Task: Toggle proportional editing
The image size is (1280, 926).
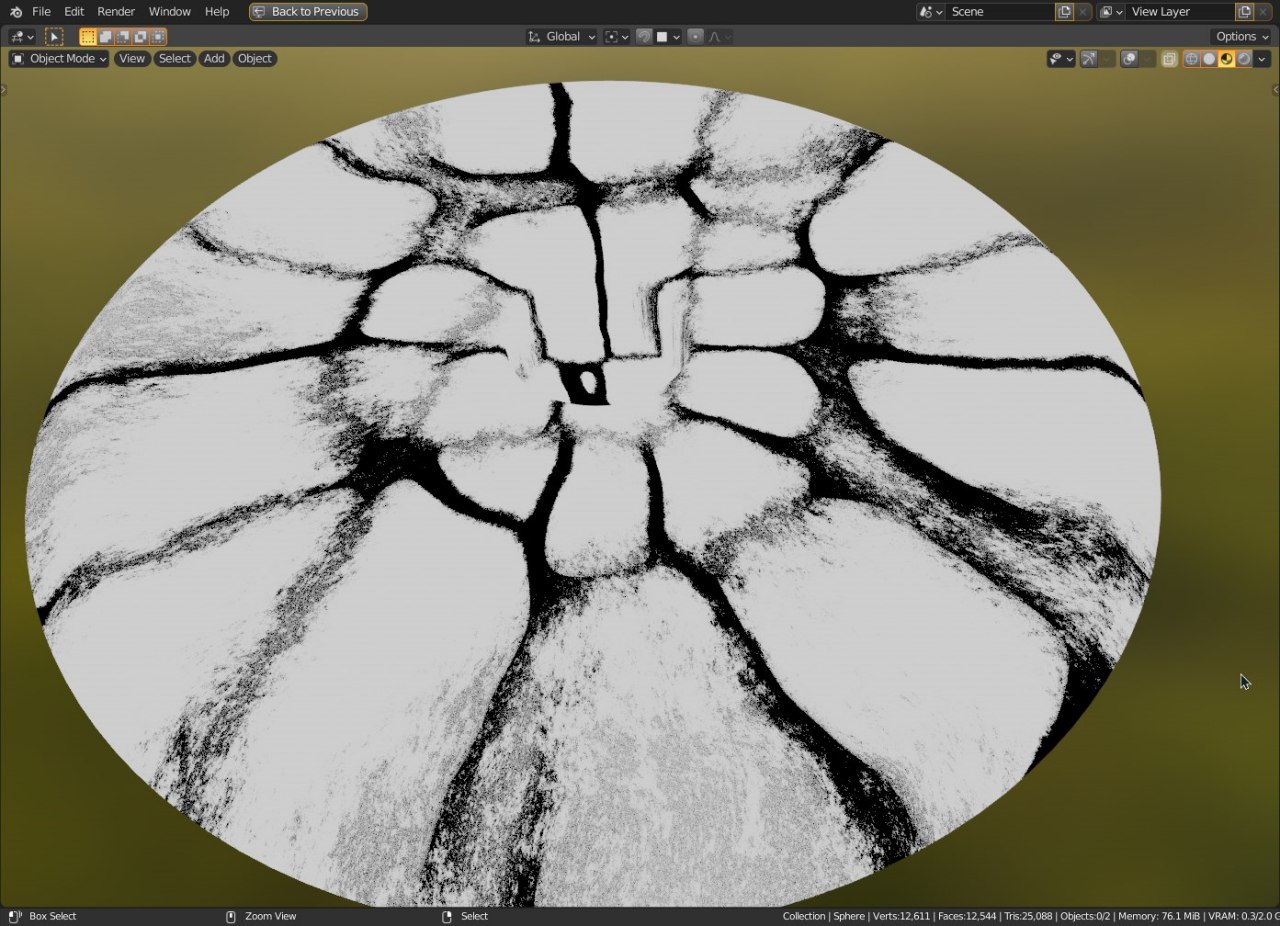Action: (696, 37)
